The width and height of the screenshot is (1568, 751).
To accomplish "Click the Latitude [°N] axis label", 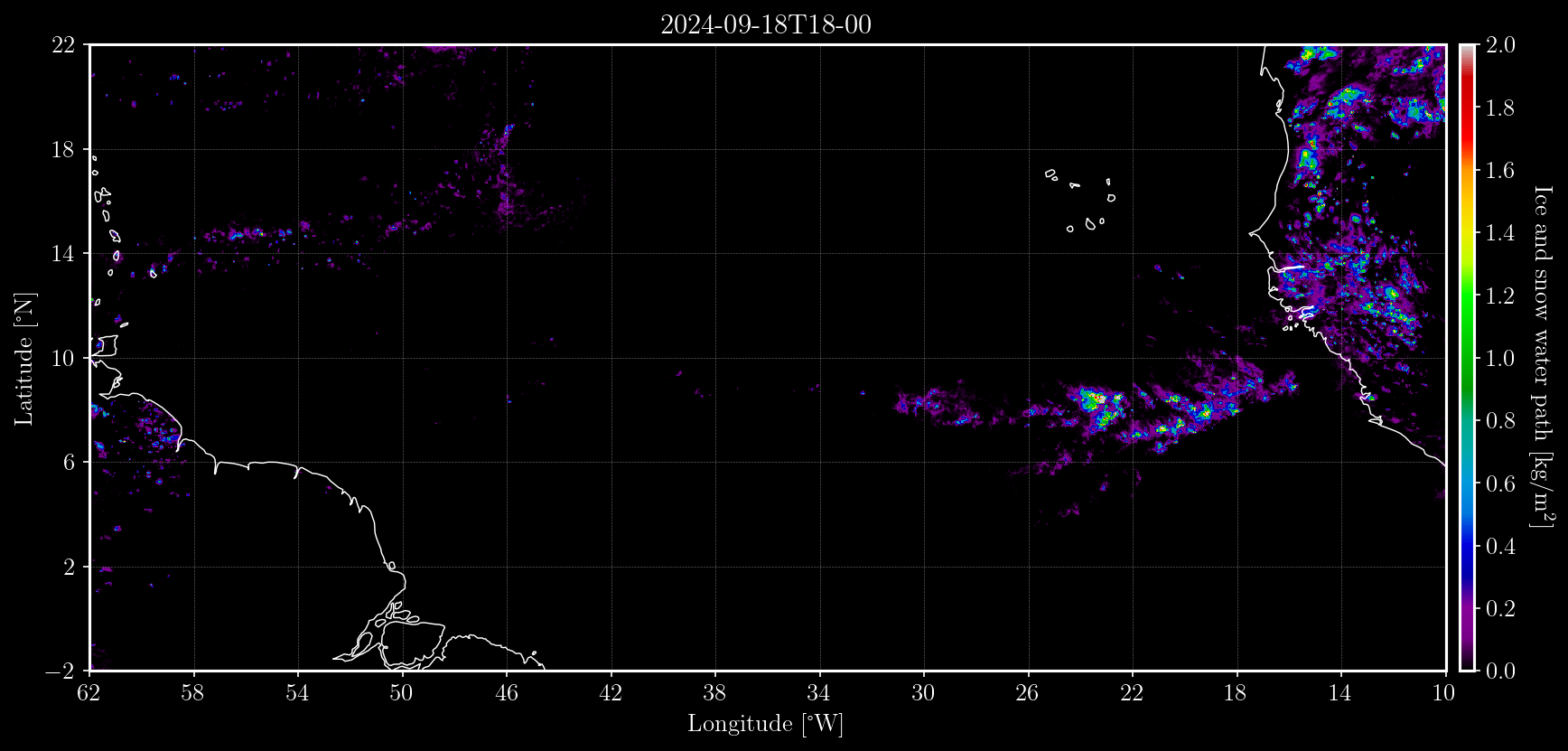I will pos(23,358).
